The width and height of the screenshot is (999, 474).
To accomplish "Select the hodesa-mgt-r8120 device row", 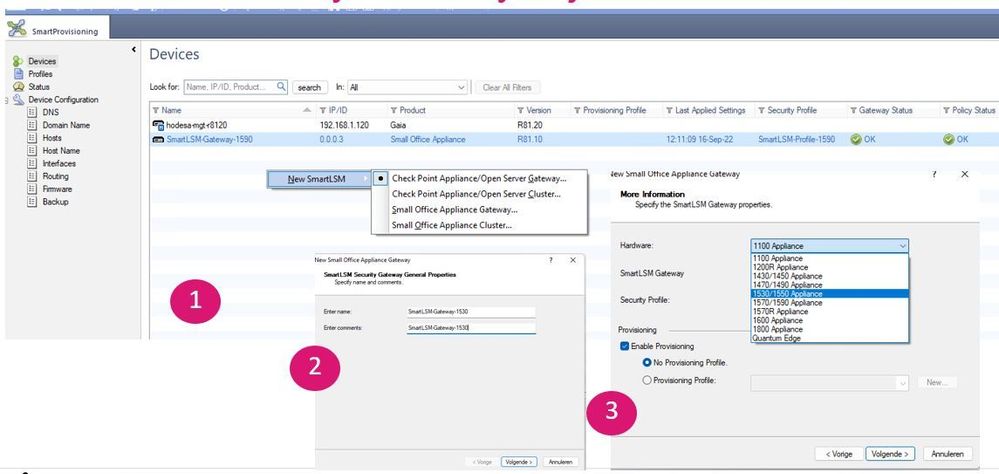I will [202, 125].
